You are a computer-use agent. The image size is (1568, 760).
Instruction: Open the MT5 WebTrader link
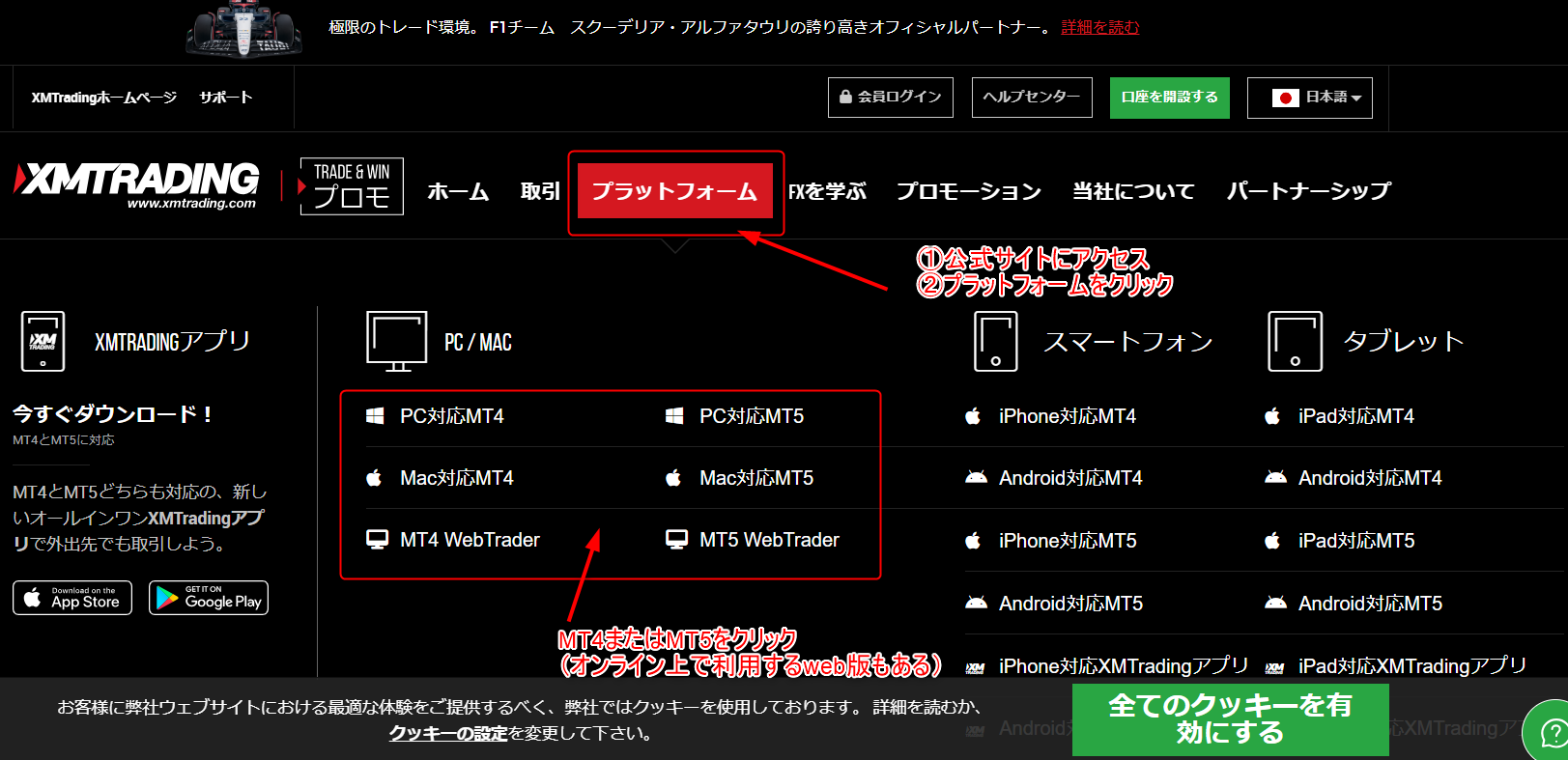click(x=769, y=540)
